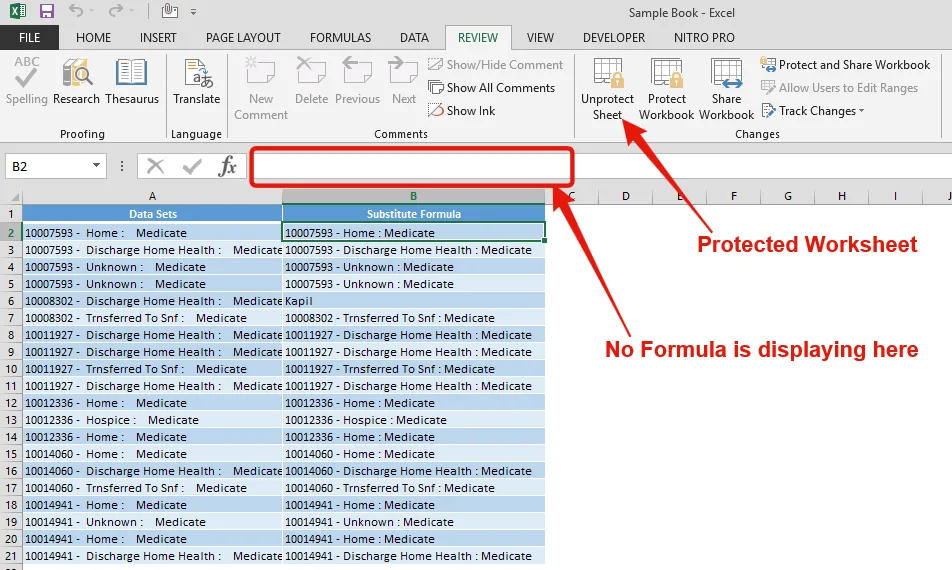Viewport: 952px width, 570px height.
Task: Click the 'Substitute Formula' header cell
Action: coord(413,214)
